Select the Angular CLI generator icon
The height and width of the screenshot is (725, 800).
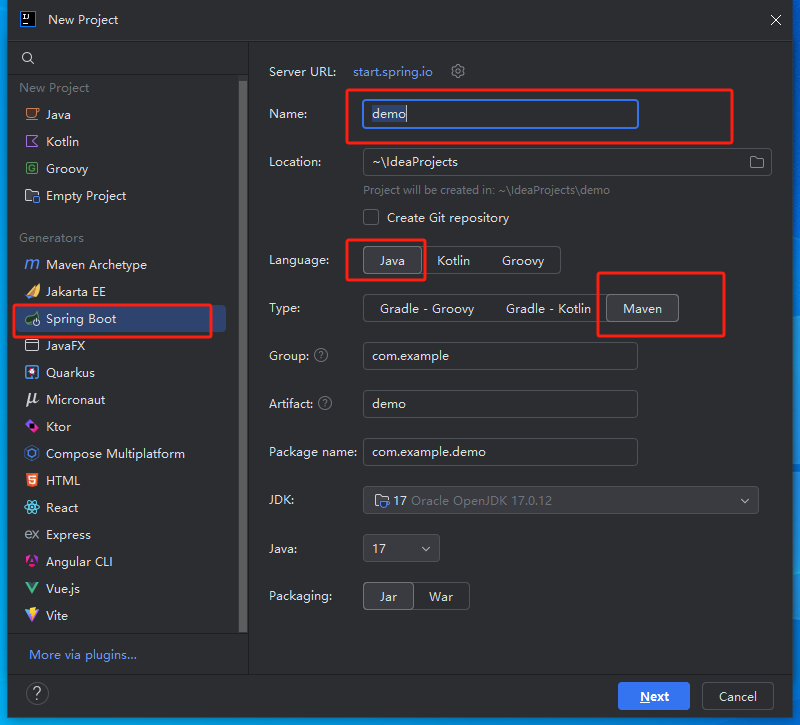click(32, 561)
